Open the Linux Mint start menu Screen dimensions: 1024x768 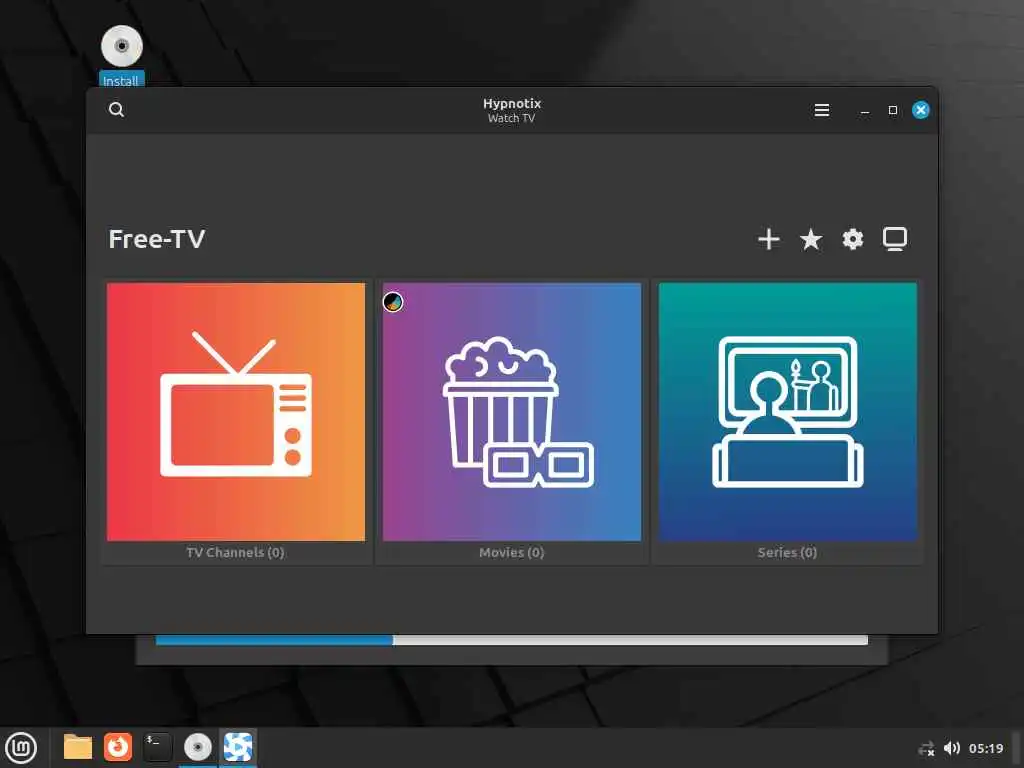(21, 748)
